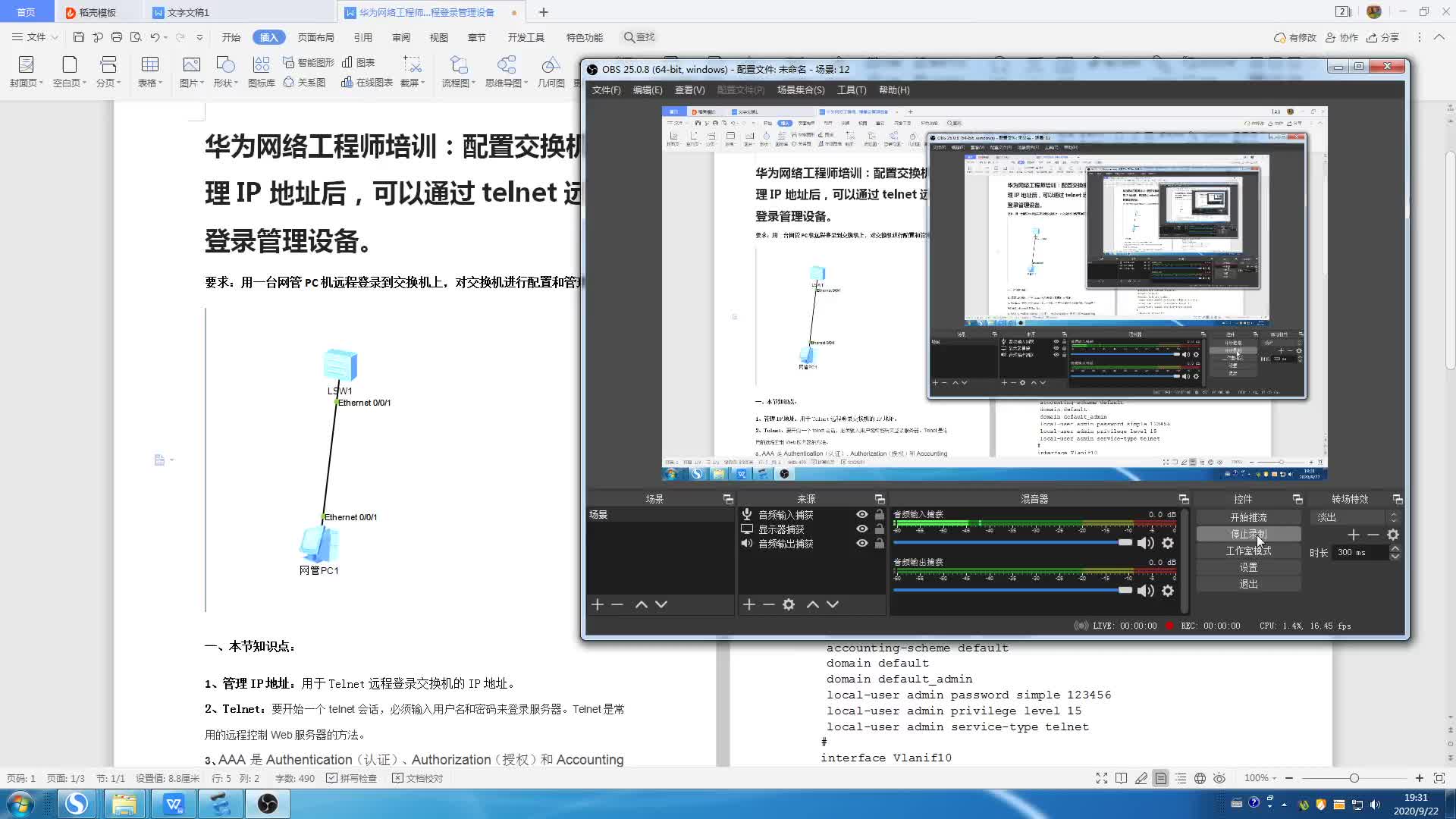Viewport: 1456px width, 819px height.
Task: Click the 几何图 geometry tool
Action: click(551, 72)
